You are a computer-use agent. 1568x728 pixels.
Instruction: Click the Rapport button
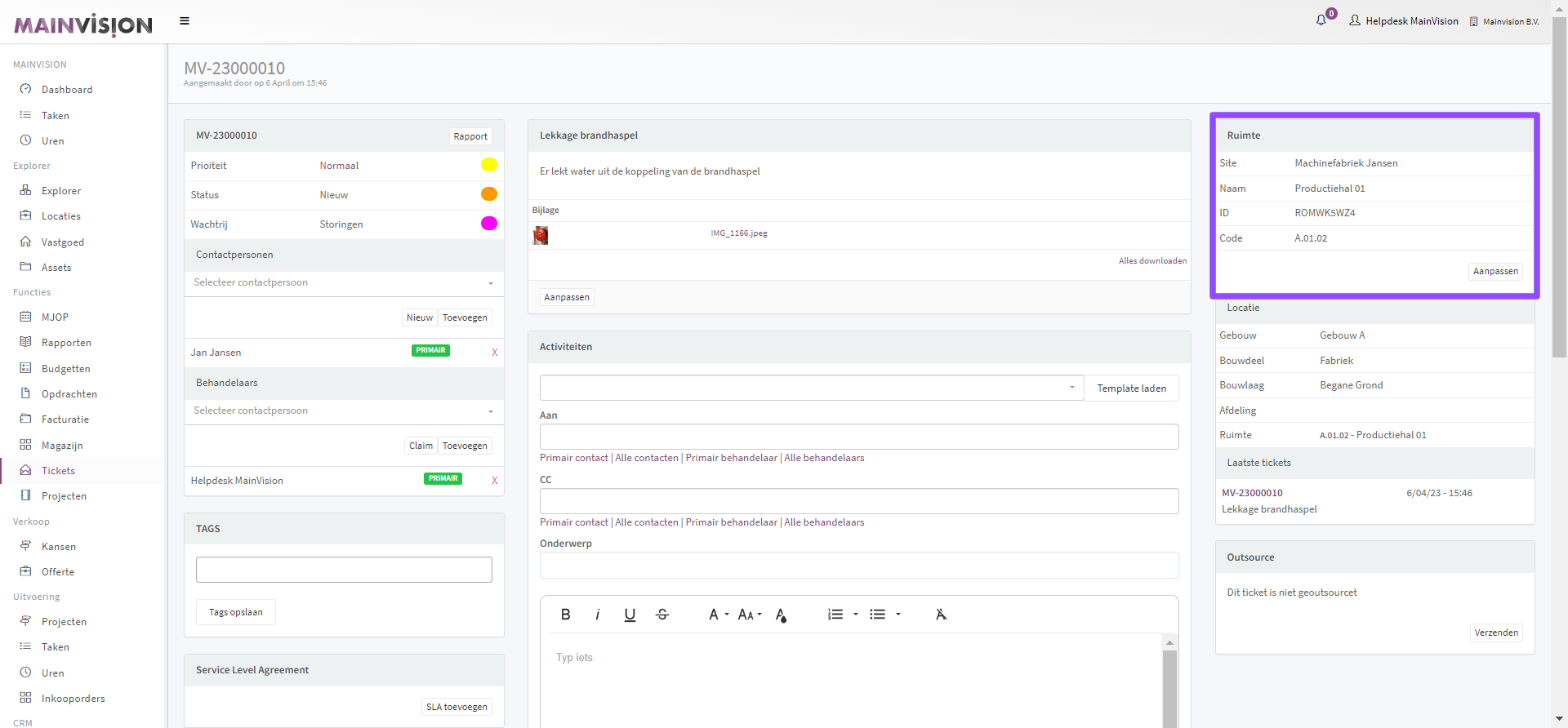(470, 136)
